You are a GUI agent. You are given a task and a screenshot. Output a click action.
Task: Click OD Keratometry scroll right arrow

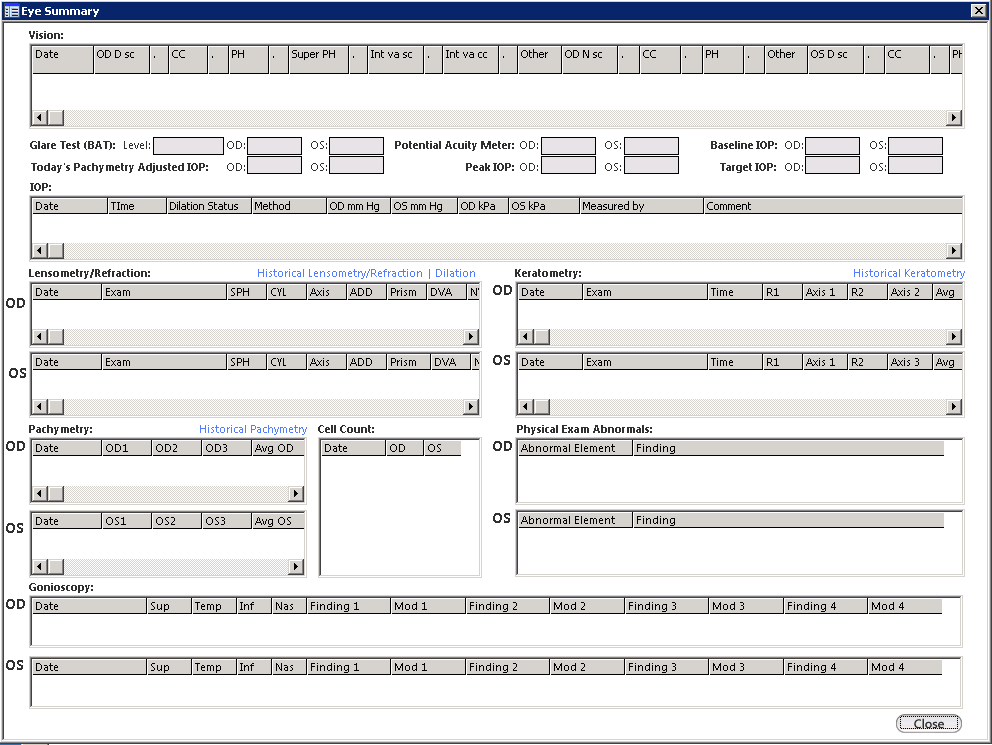(x=954, y=336)
